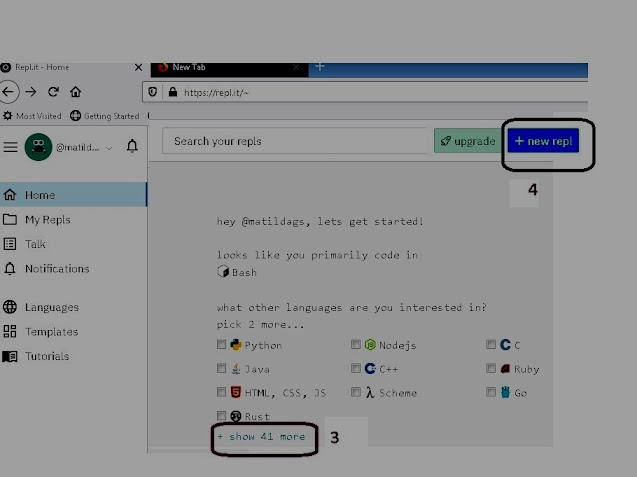637x477 pixels.
Task: Click the Bash language label
Action: point(244,272)
